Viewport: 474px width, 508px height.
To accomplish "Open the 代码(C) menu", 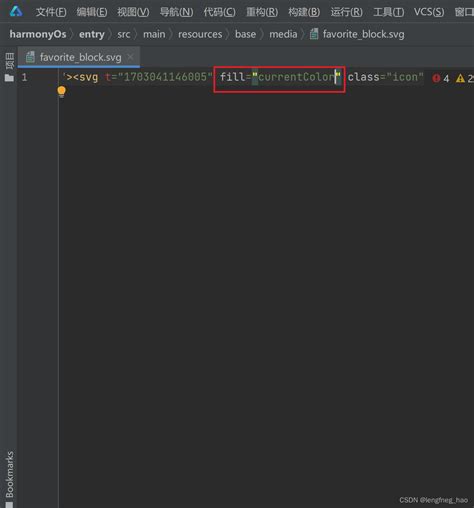I will [219, 12].
